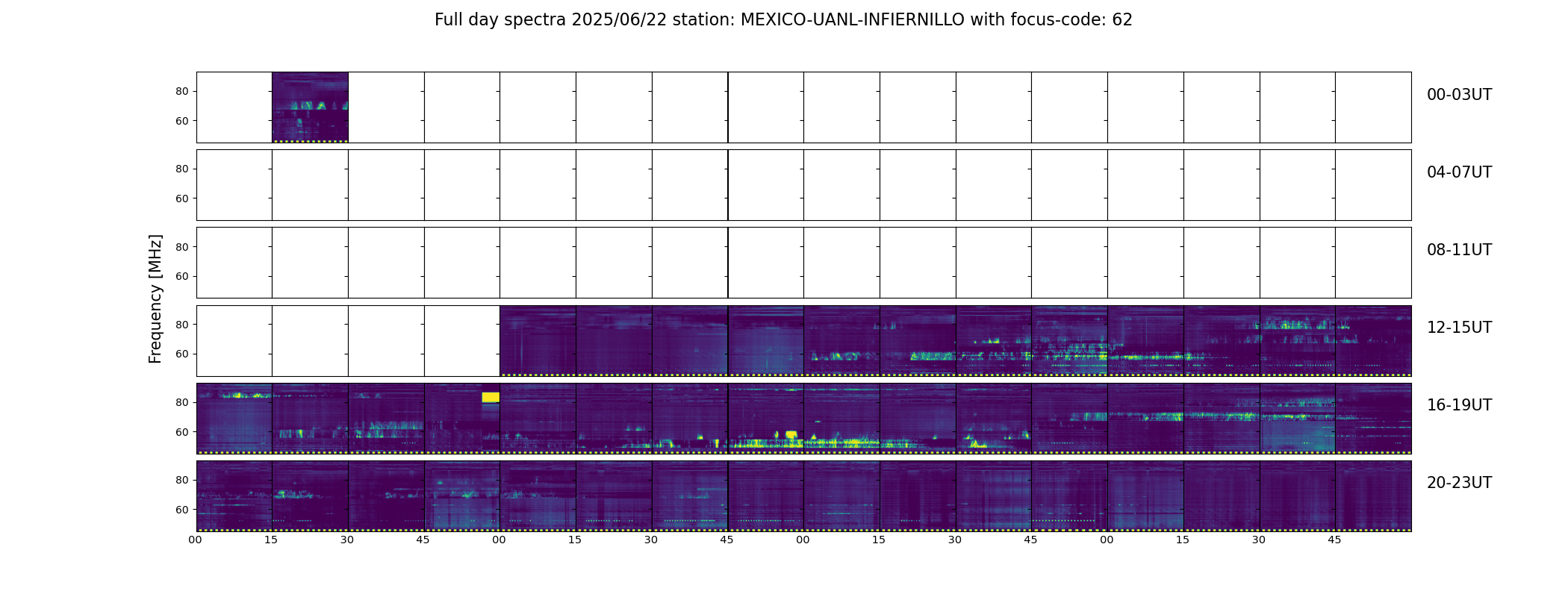Open the only spectrum panel in the 00-03UT row

310,107
